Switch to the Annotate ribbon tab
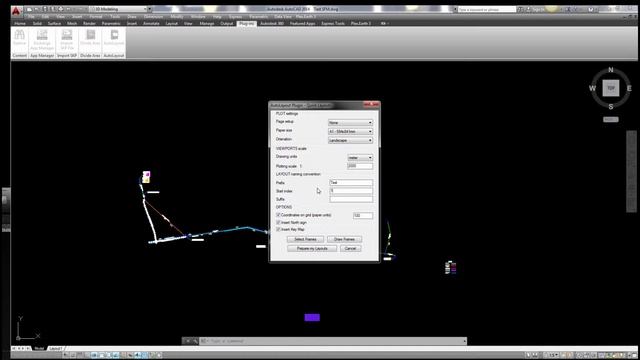 click(151, 24)
